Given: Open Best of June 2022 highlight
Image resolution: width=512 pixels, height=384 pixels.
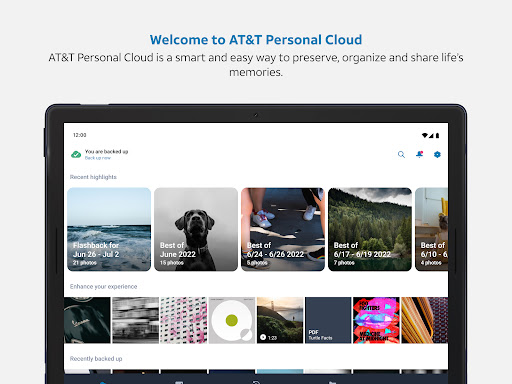Looking at the screenshot, I should pos(196,229).
